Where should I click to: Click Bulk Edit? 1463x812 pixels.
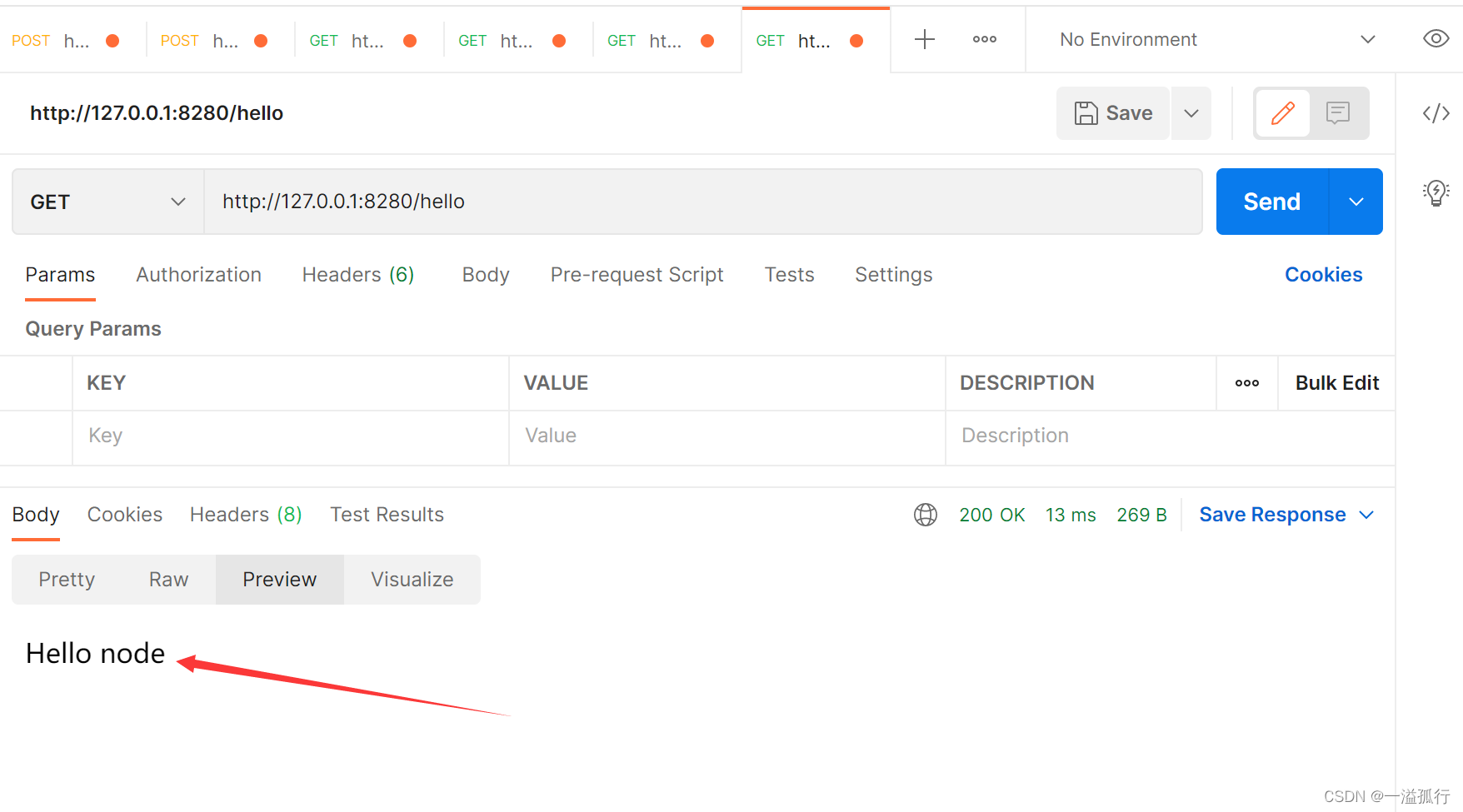(x=1337, y=383)
